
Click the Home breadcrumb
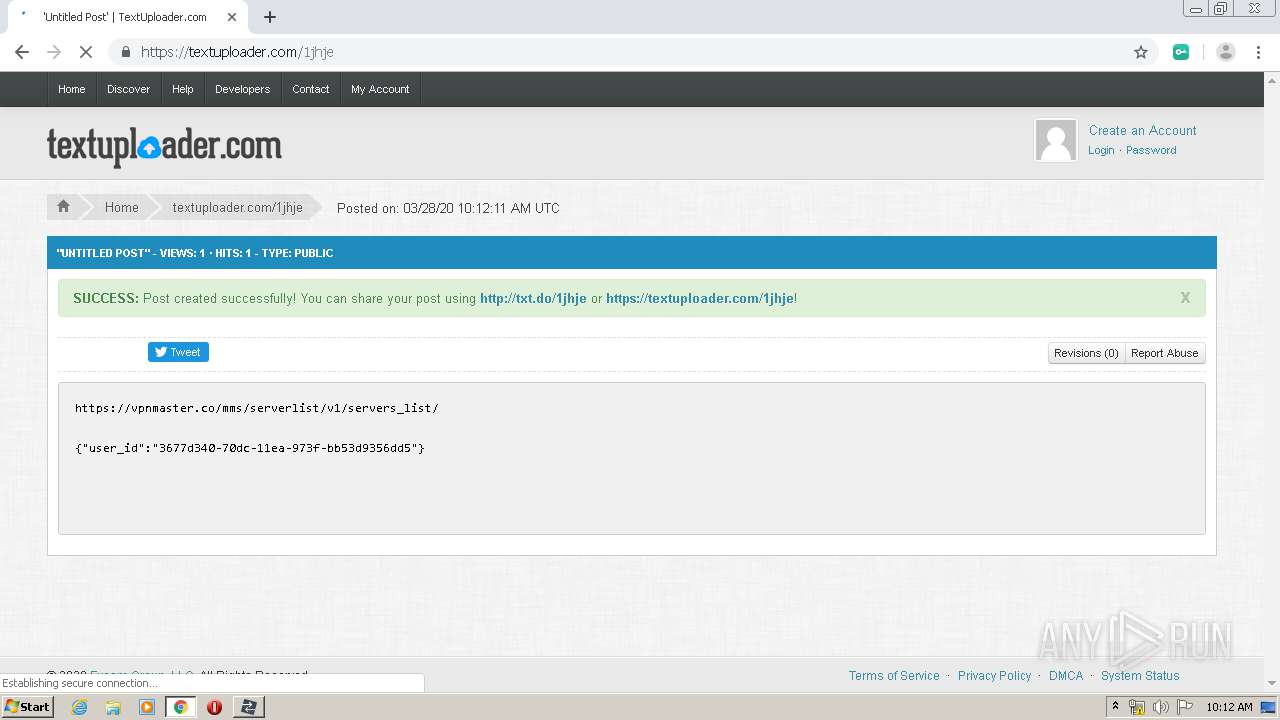pos(122,207)
